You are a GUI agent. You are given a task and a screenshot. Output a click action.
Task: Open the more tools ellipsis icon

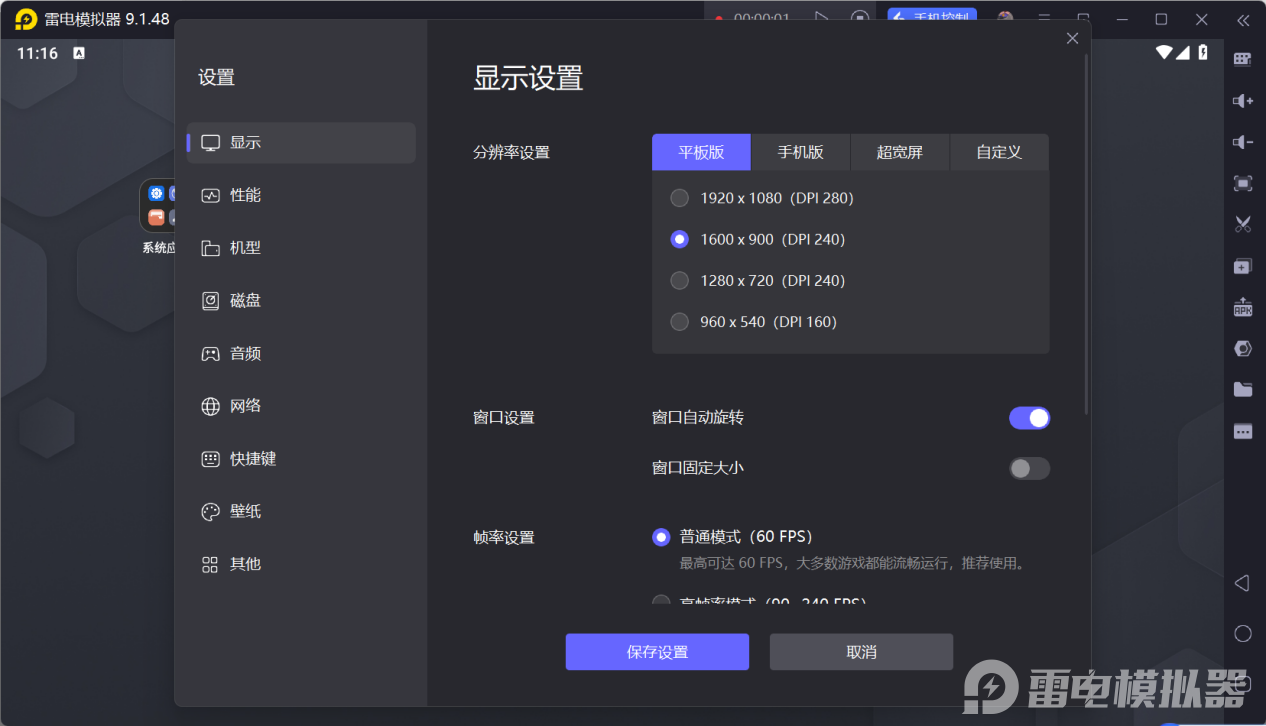[x=1242, y=431]
